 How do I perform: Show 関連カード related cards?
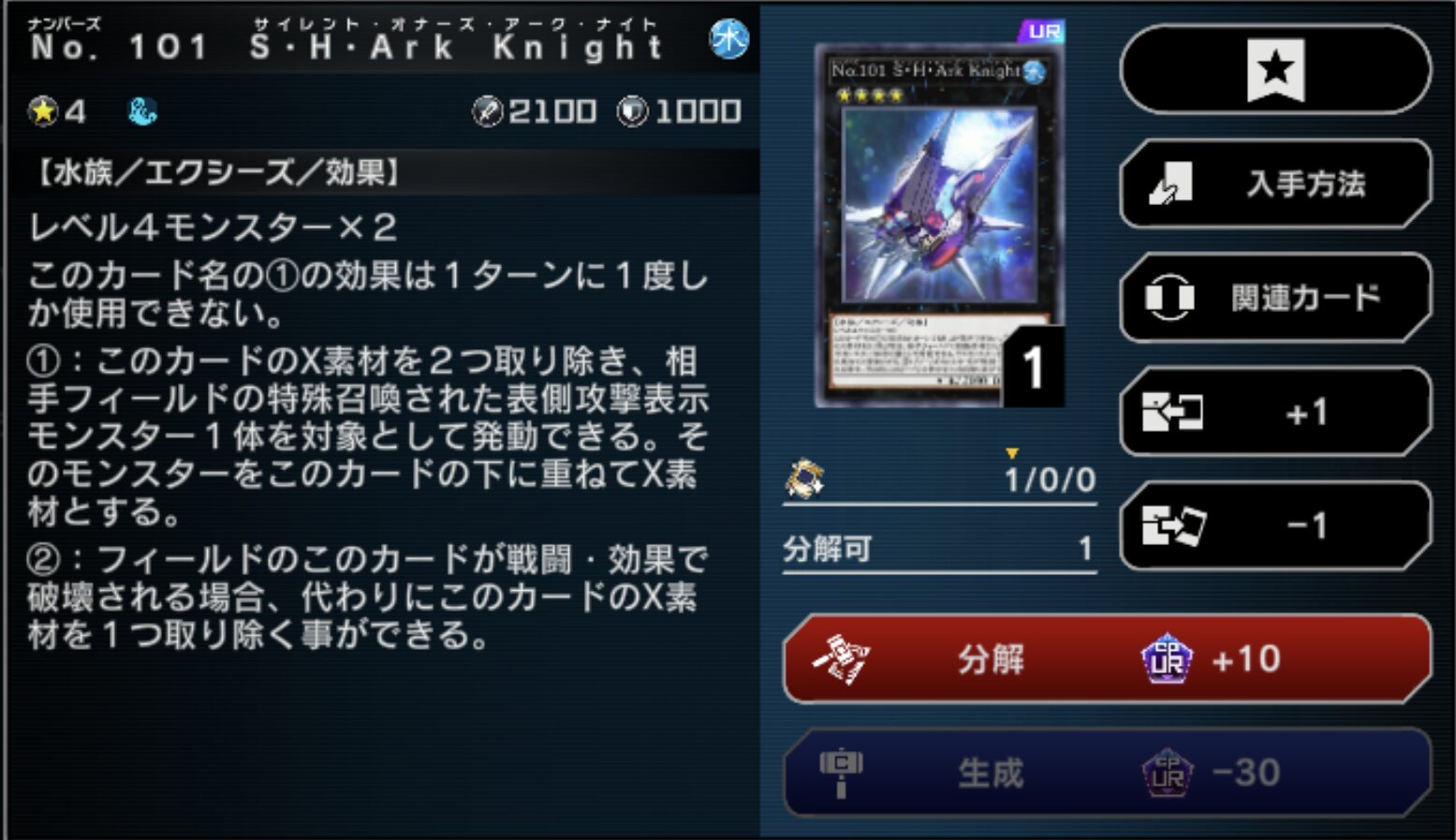(x=1275, y=298)
